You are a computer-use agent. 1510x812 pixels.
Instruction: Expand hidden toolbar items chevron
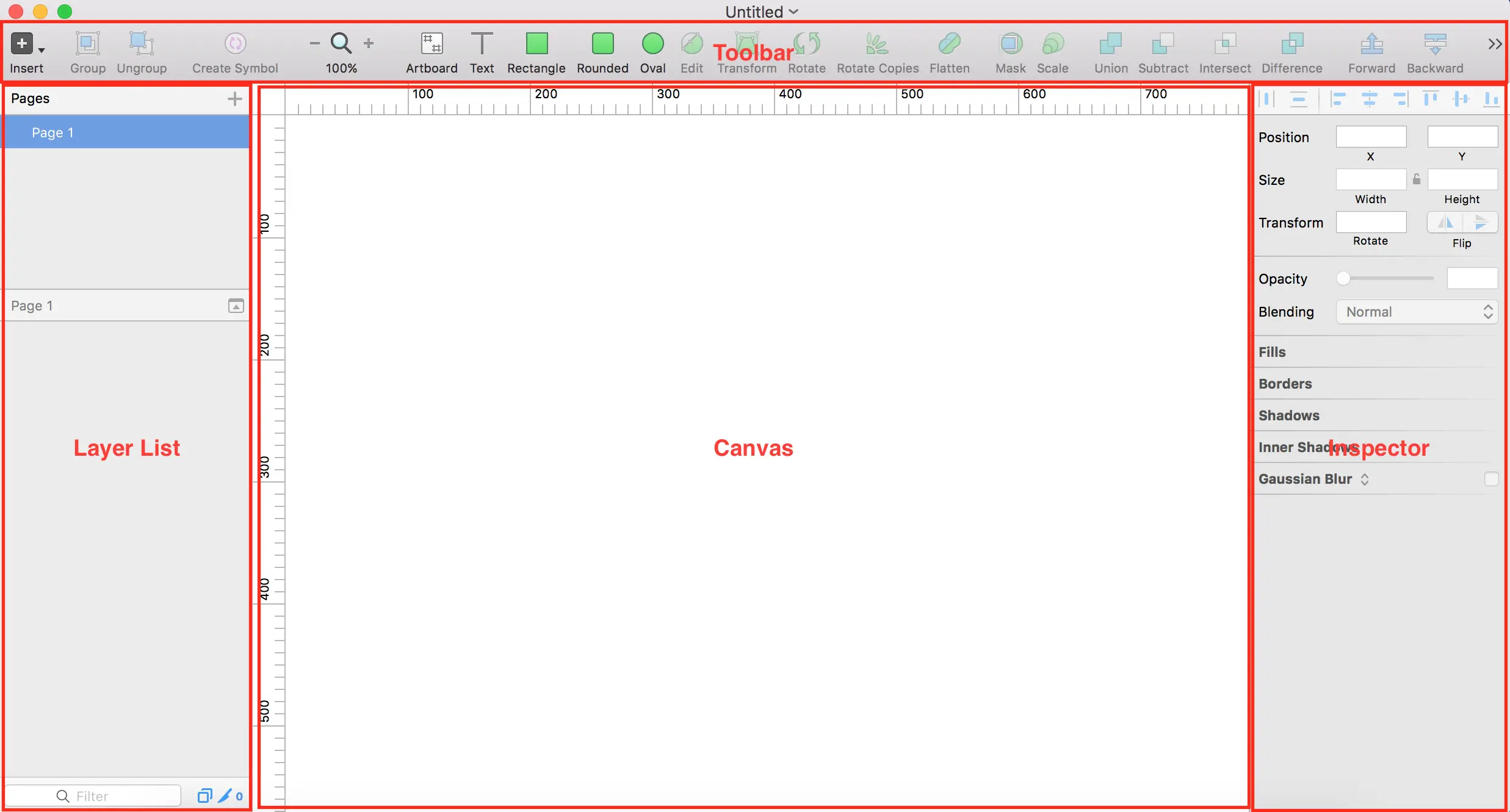pos(1494,44)
